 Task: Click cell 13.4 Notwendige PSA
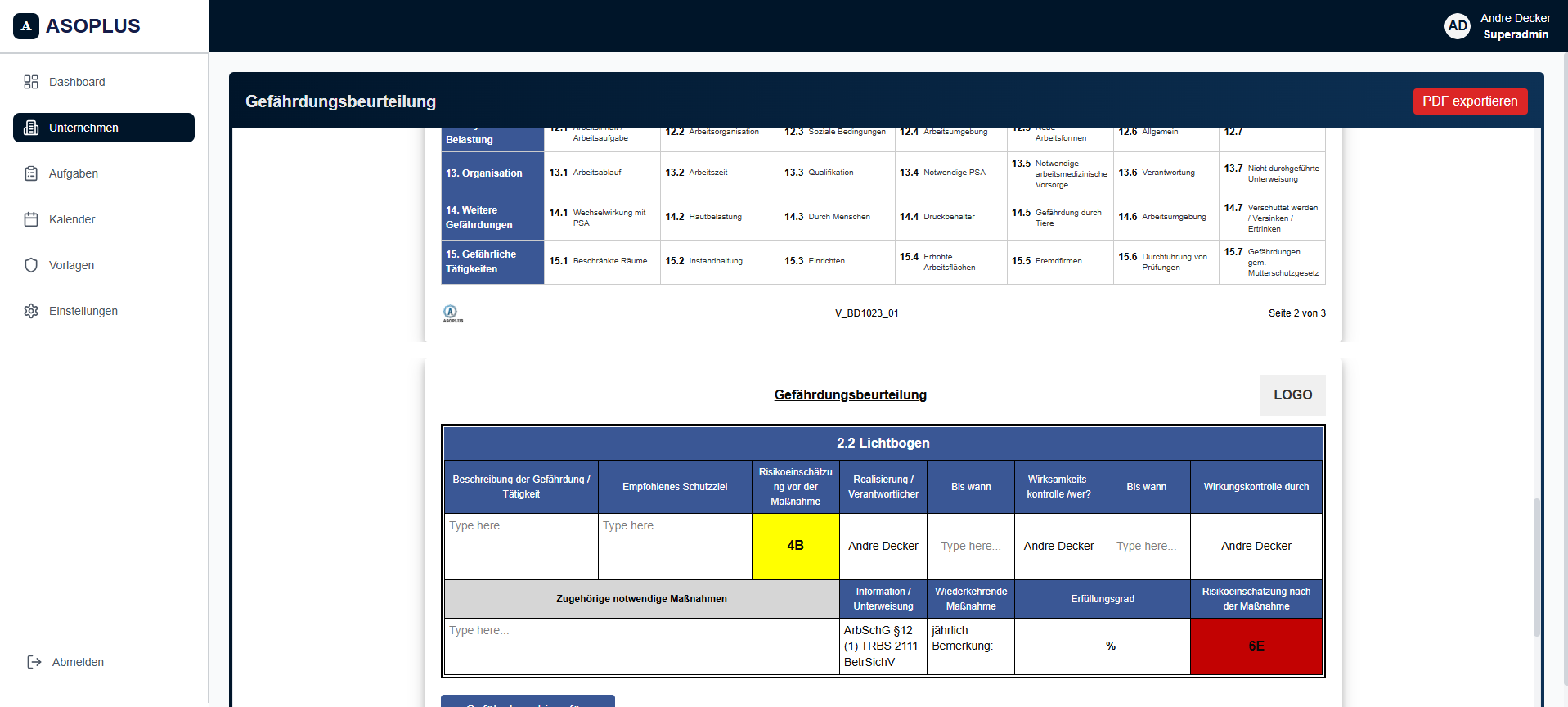tap(951, 173)
